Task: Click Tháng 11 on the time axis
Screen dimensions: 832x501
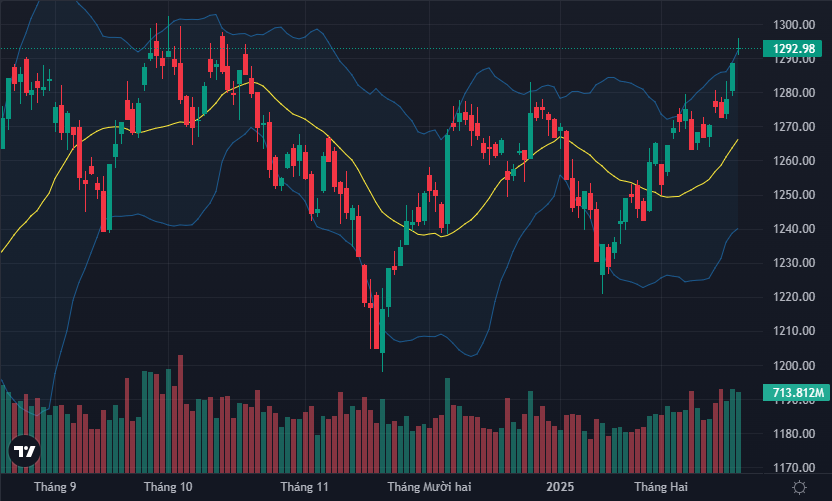Action: click(305, 487)
